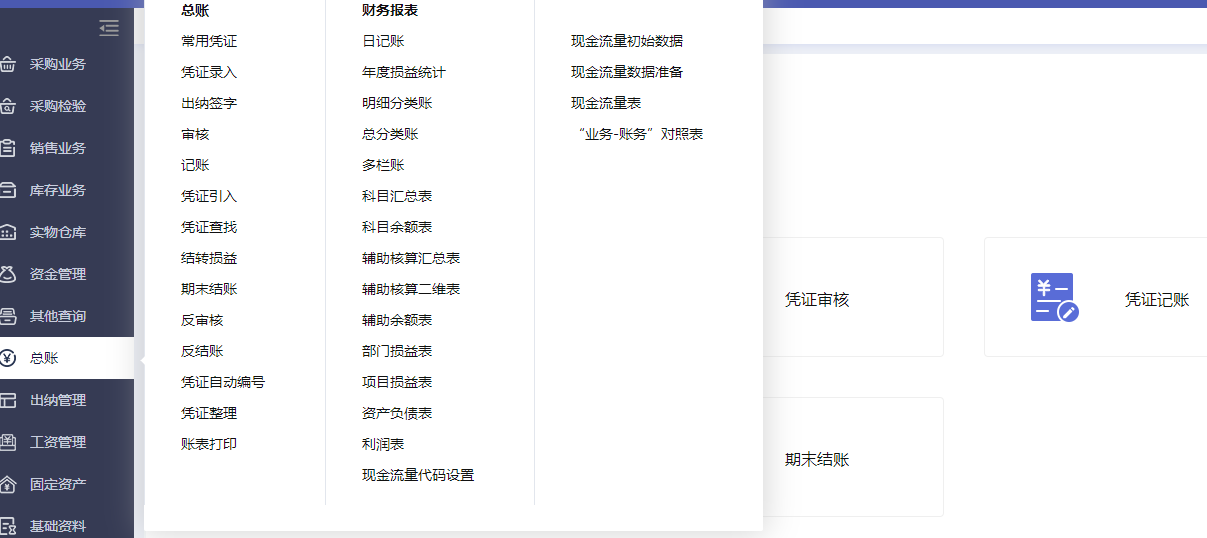Screen dimensions: 1207x538
Task: Click the 基础资料 sidebar icon
Action: tap(7, 526)
